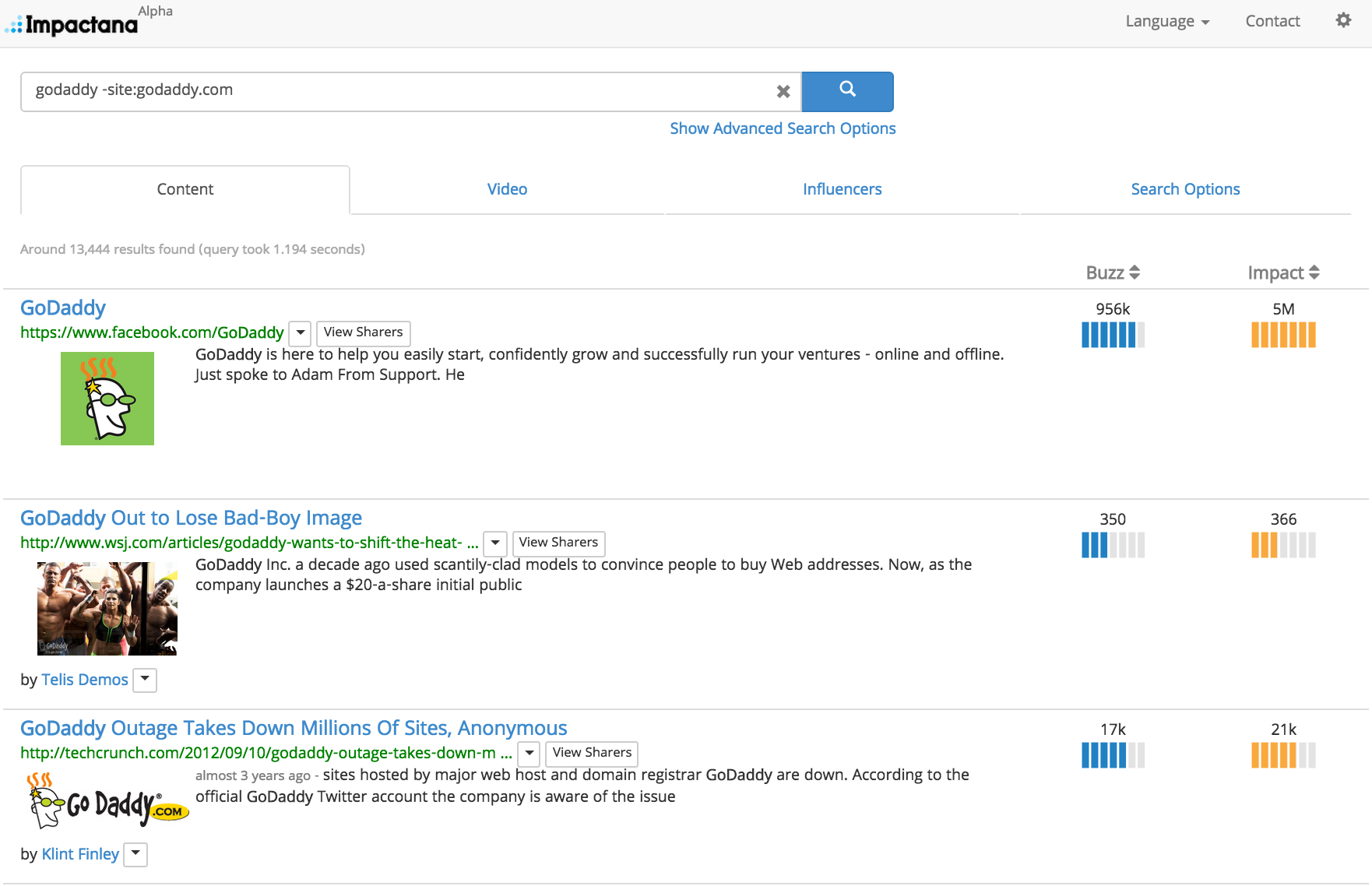Open author Klint Finley
This screenshot has width=1372, height=886.
(x=80, y=854)
